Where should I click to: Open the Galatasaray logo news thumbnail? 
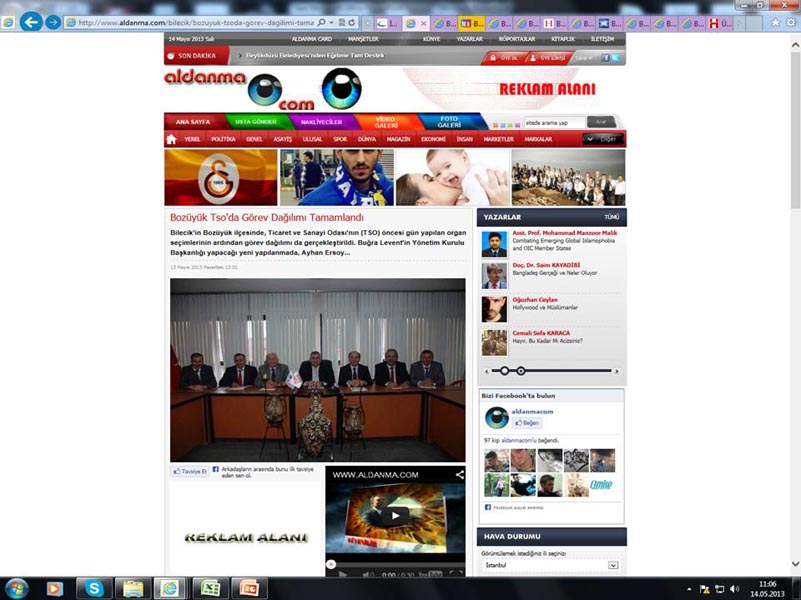pos(221,177)
